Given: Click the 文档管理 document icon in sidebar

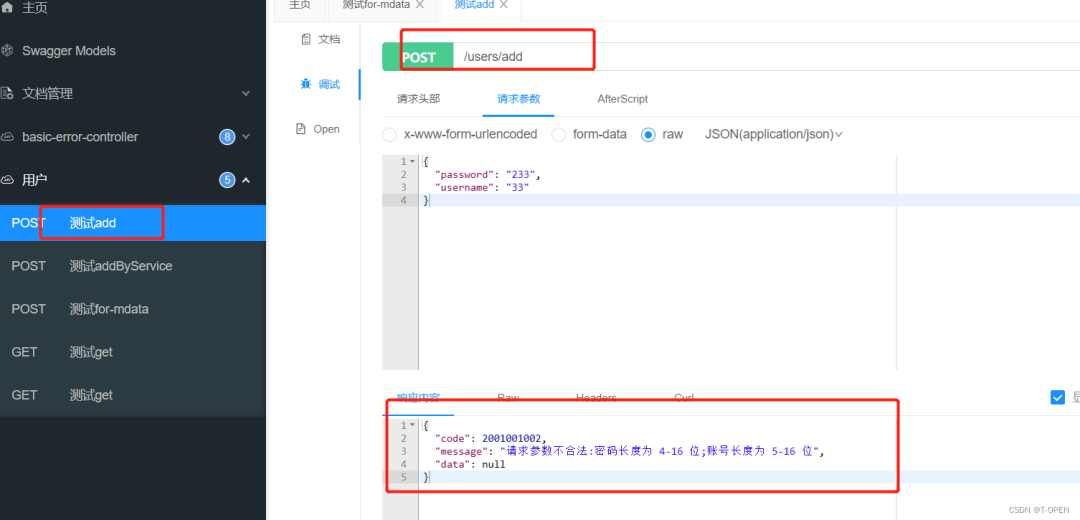Looking at the screenshot, I should 8,94.
